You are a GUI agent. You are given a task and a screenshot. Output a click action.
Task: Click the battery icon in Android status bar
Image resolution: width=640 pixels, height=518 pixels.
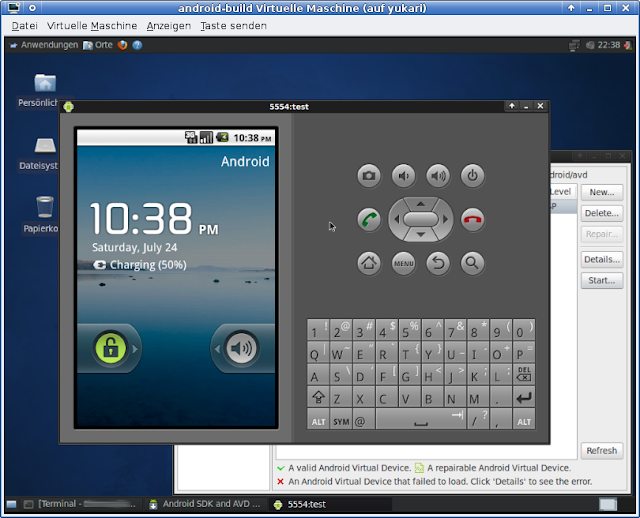click(x=222, y=138)
